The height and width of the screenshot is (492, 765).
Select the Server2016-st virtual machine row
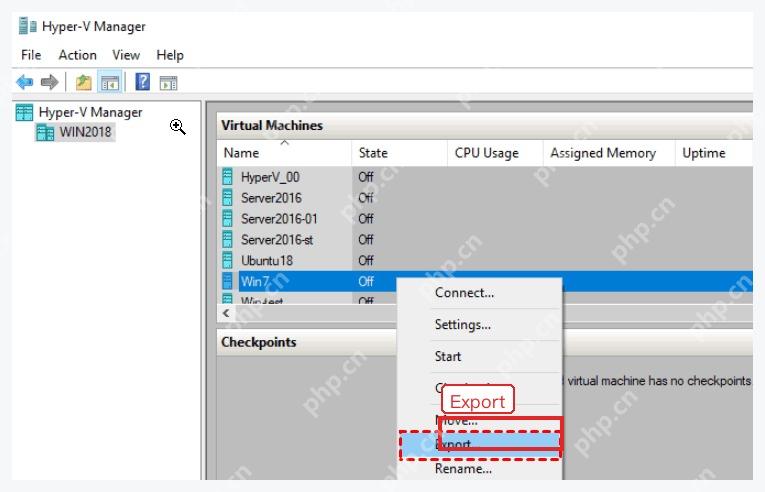point(485,239)
